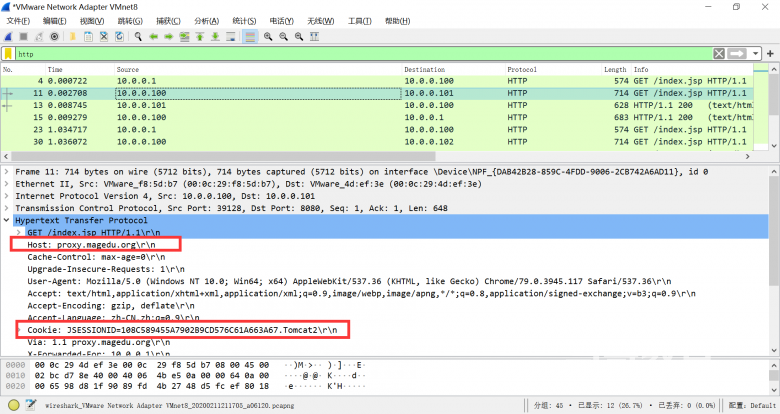780x414 pixels.
Task: Open the display filter bookmark menu
Action: coord(8,54)
